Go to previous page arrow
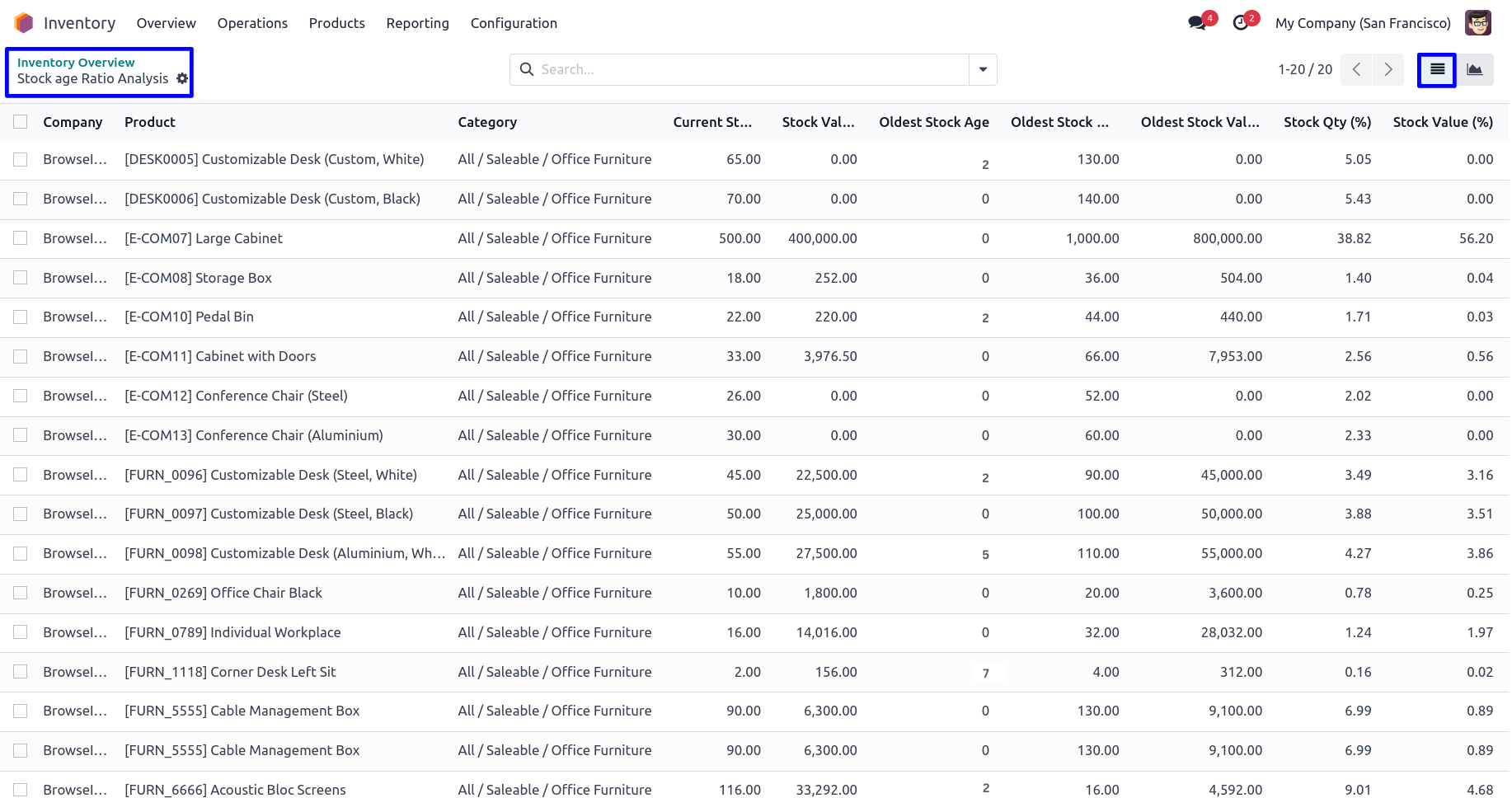The height and width of the screenshot is (798, 1512). click(1356, 70)
